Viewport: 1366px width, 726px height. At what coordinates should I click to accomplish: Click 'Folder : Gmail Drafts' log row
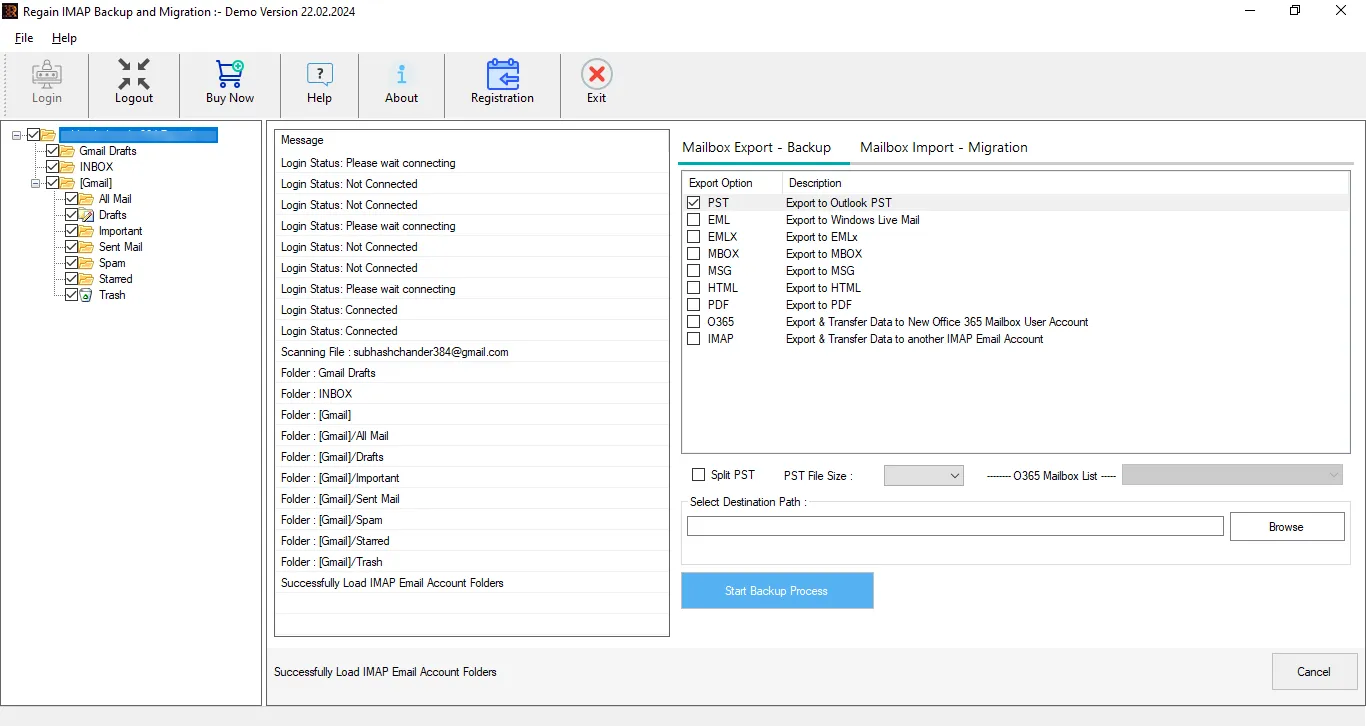pos(472,373)
